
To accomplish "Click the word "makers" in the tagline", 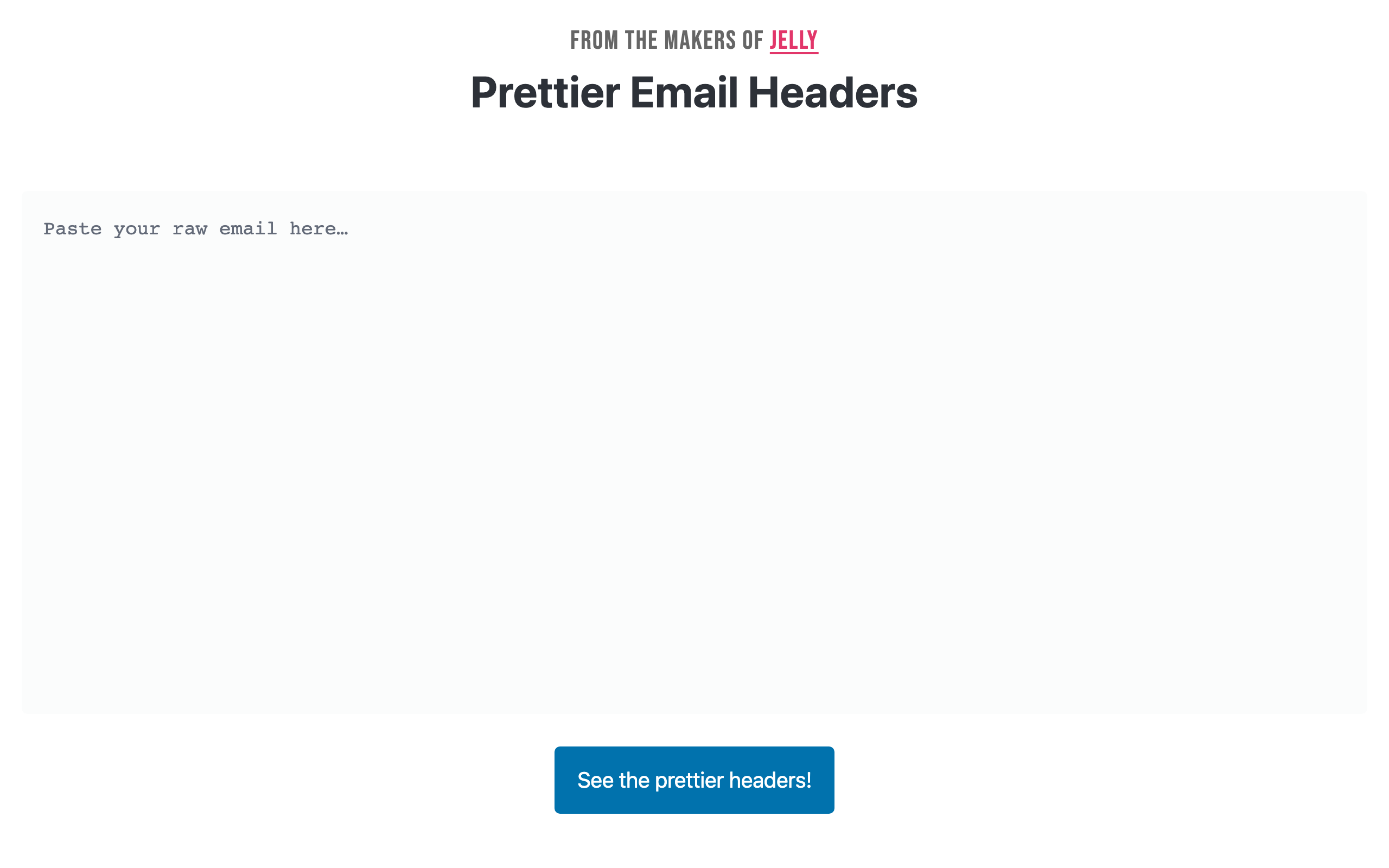I will (x=700, y=40).
